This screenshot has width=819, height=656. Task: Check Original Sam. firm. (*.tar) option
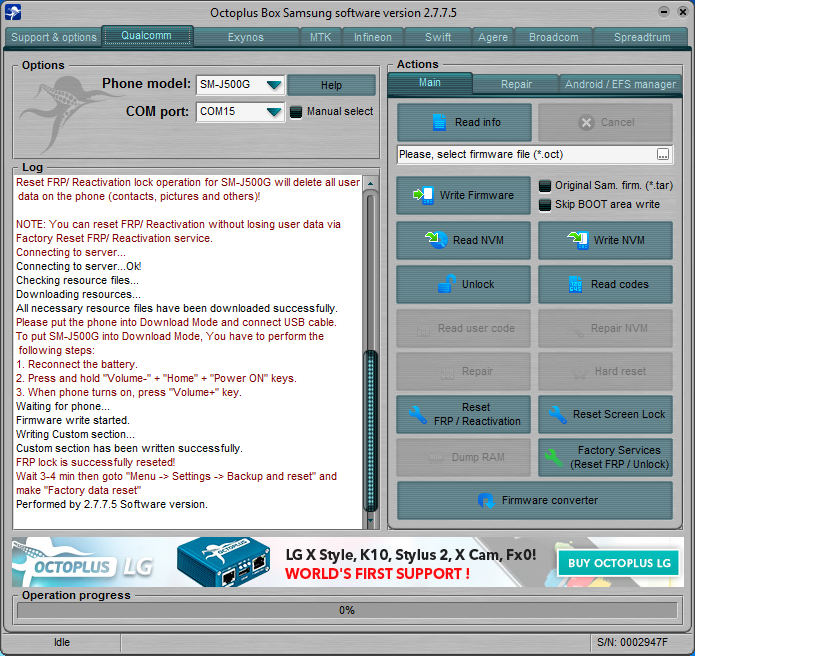click(544, 186)
